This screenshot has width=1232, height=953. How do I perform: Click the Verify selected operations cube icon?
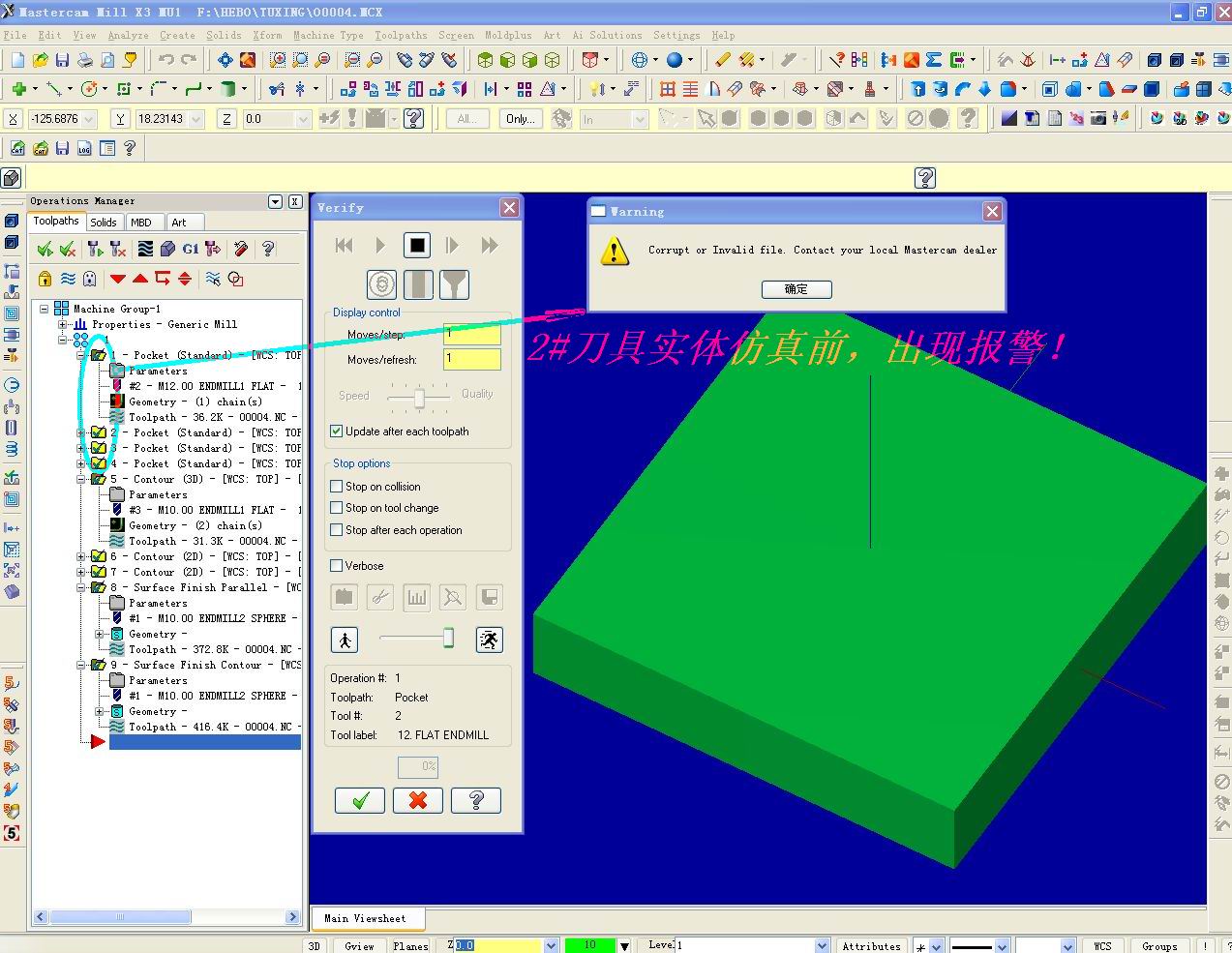(x=167, y=250)
